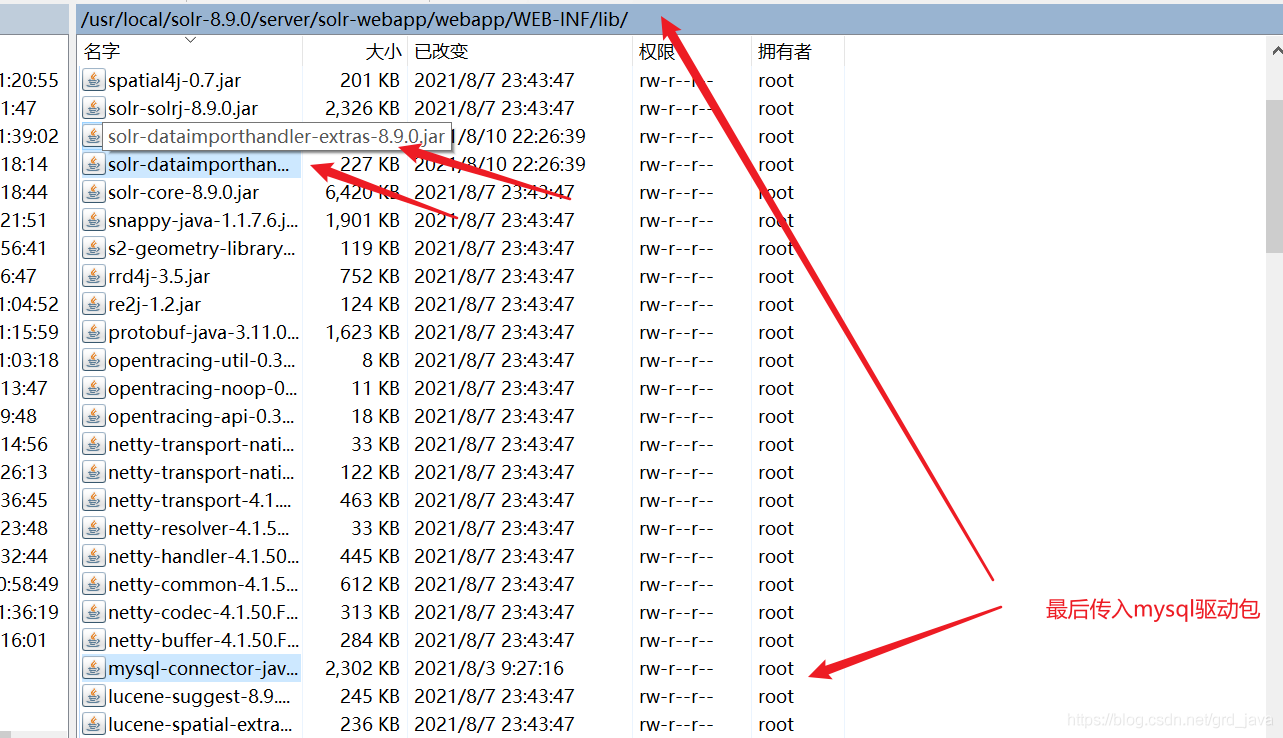Click the netty-resolver-4.1.5 jar icon
The image size is (1283, 738).
pyautogui.click(x=94, y=528)
